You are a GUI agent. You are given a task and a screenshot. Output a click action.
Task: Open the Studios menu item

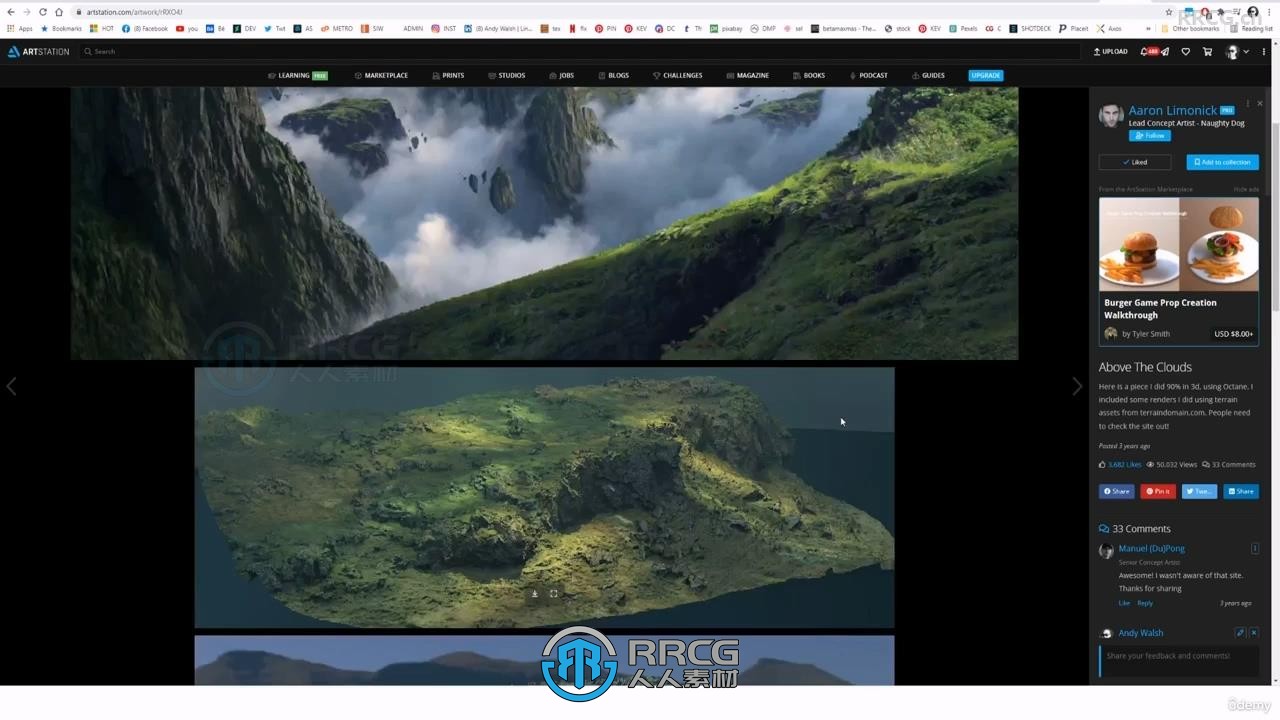coord(506,75)
